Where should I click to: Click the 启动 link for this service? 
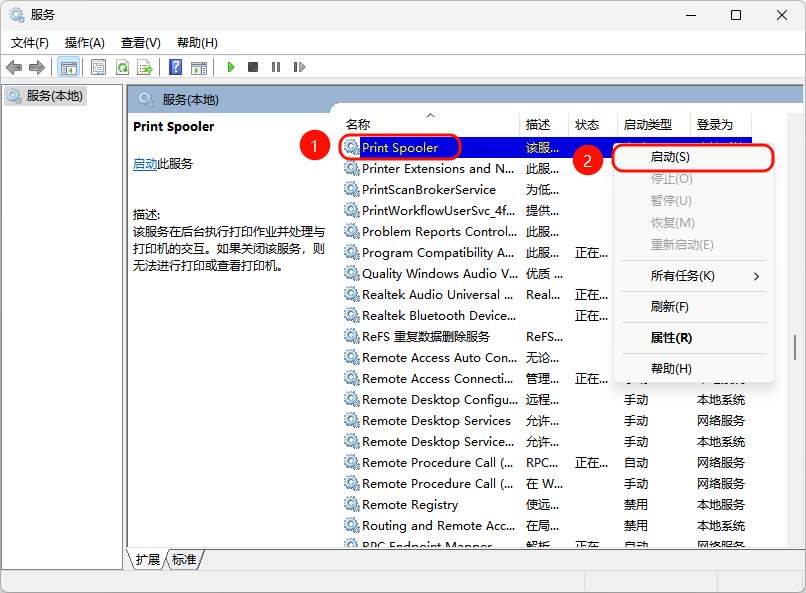pyautogui.click(x=144, y=164)
